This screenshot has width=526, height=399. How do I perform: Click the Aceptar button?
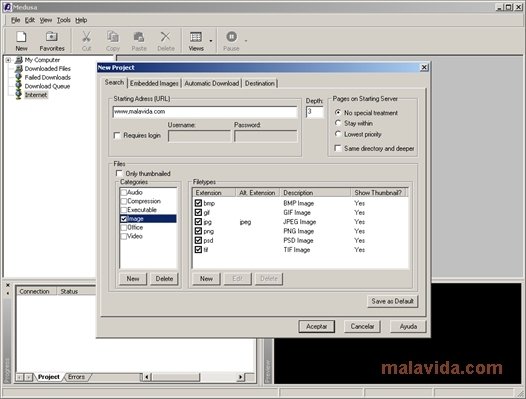pyautogui.click(x=316, y=326)
